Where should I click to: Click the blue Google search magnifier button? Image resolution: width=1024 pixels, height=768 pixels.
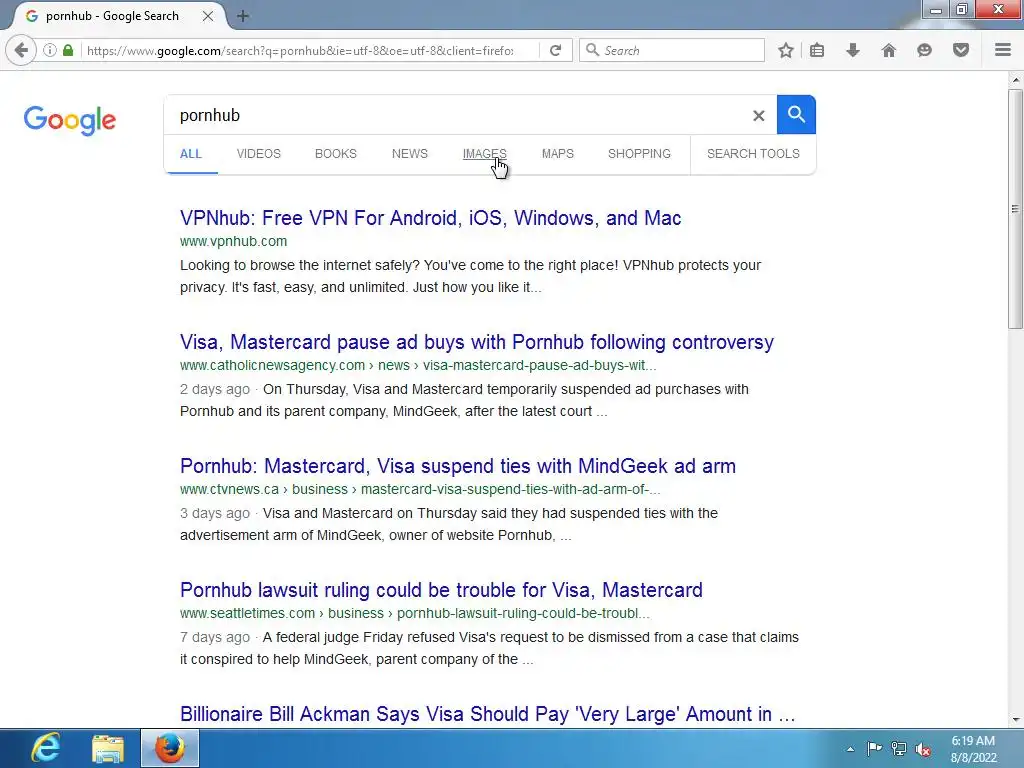pos(796,114)
